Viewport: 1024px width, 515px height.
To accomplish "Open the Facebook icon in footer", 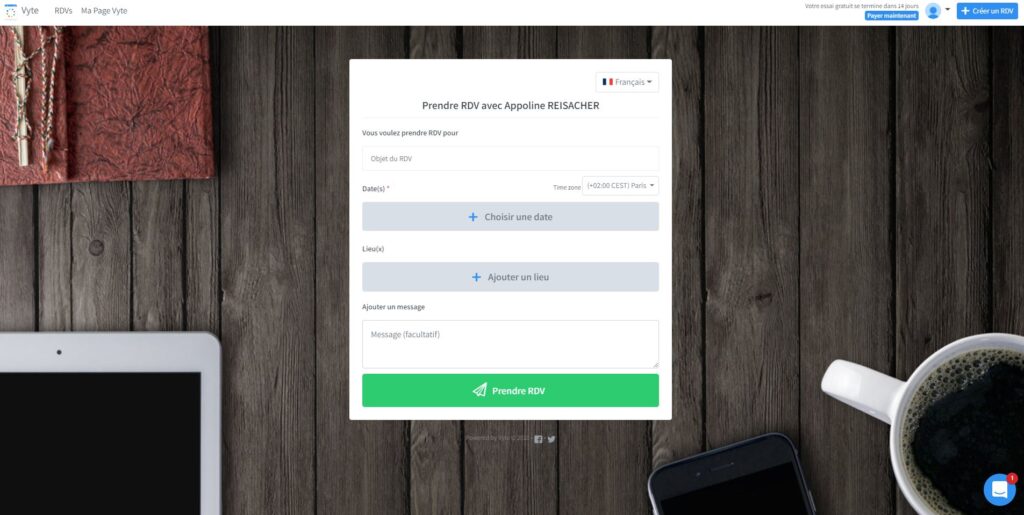I will tap(539, 439).
